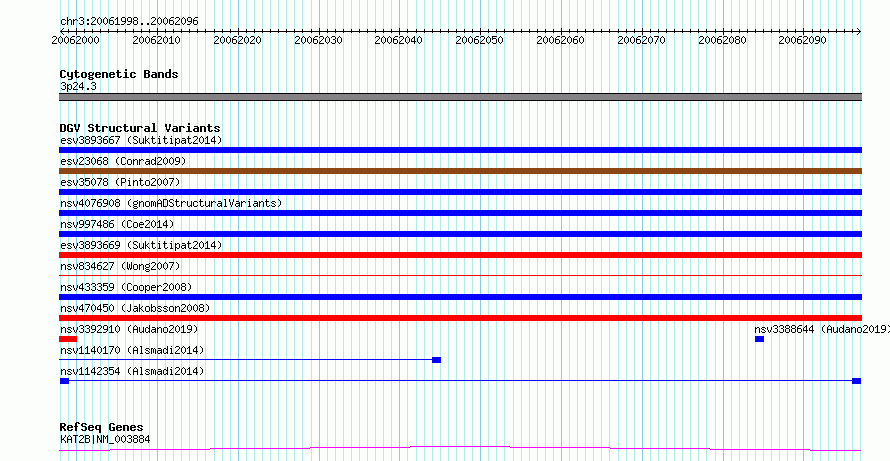
Task: Open nsv433359 (Cooper2008) variant label
Action: click(126, 287)
